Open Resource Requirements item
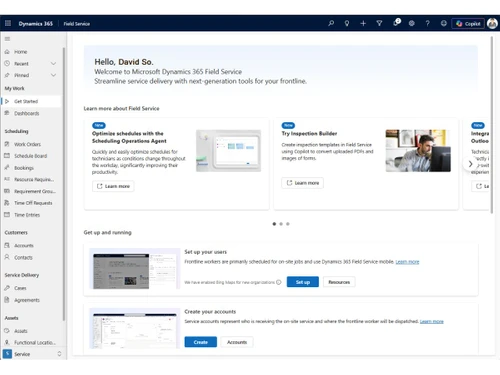This screenshot has height=375, width=500. coord(31,179)
